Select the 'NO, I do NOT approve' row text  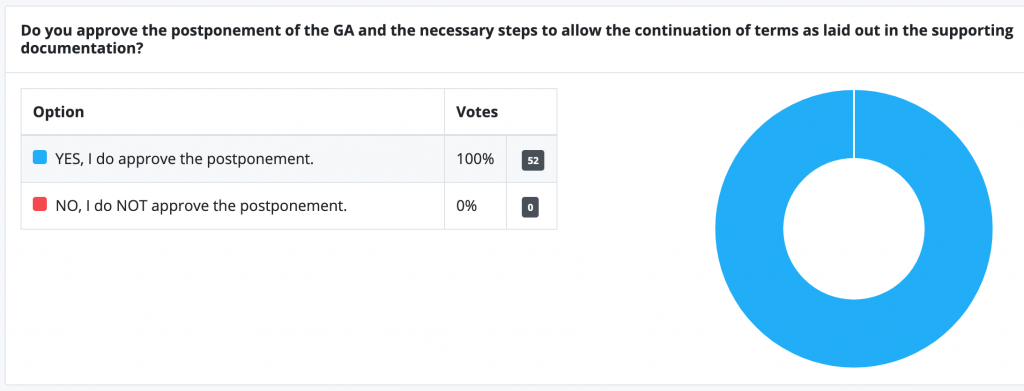(x=200, y=206)
